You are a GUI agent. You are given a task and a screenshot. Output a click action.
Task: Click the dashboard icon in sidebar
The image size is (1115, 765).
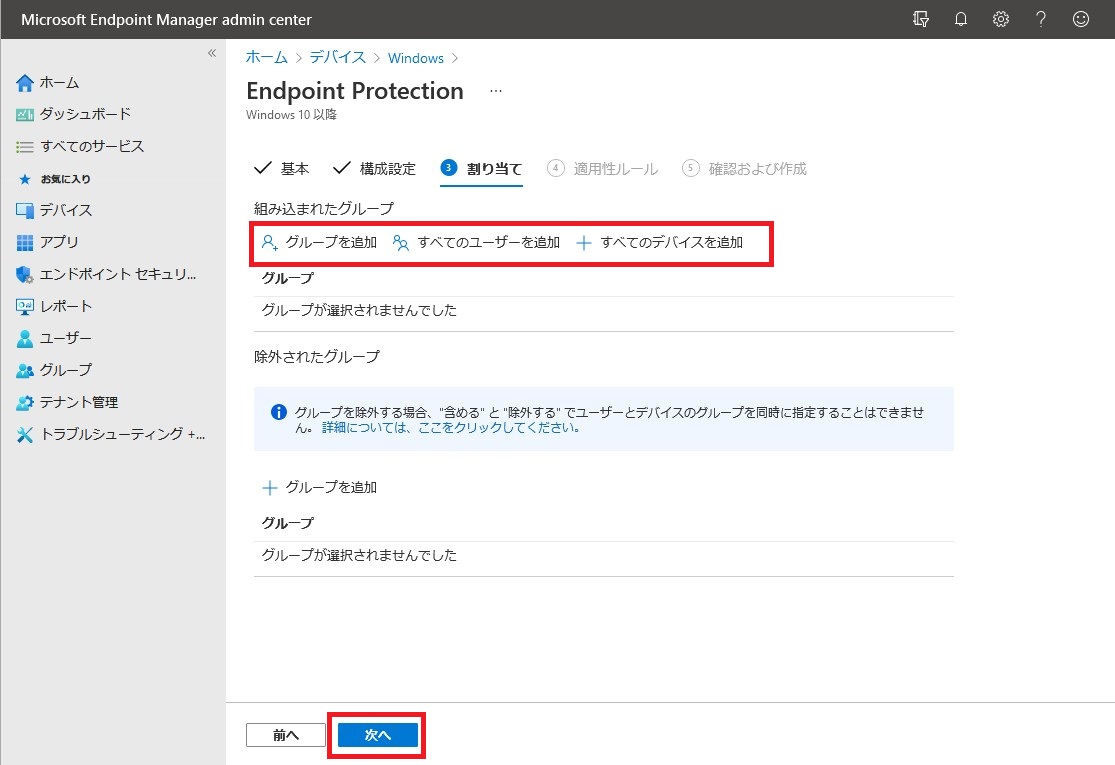[x=25, y=114]
